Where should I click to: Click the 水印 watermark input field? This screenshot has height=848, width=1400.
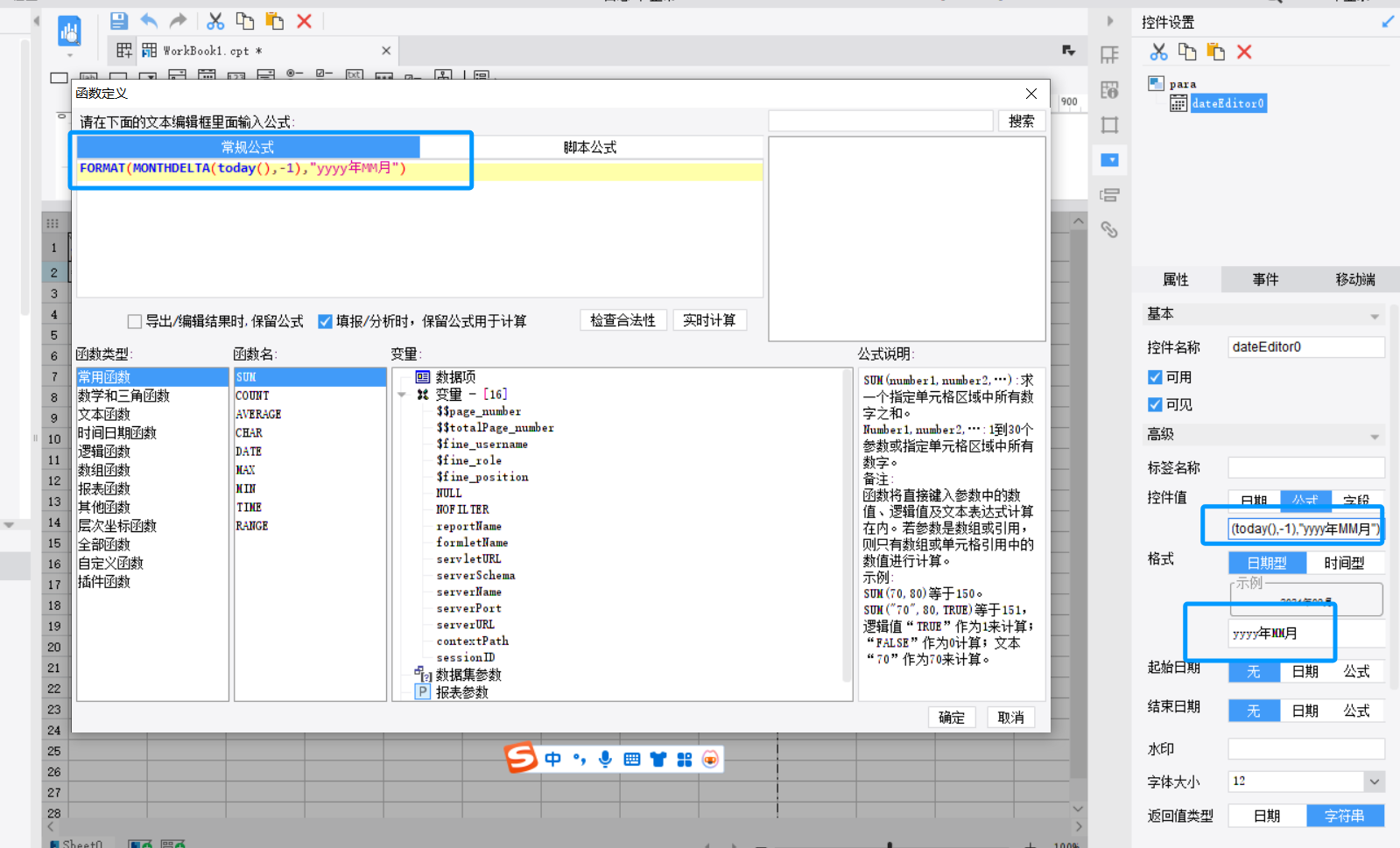click(x=1305, y=749)
